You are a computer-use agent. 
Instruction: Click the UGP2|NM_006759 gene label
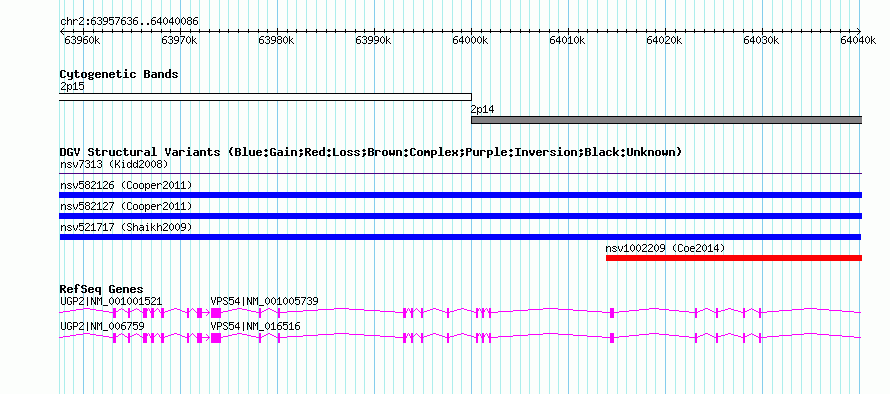click(x=102, y=326)
